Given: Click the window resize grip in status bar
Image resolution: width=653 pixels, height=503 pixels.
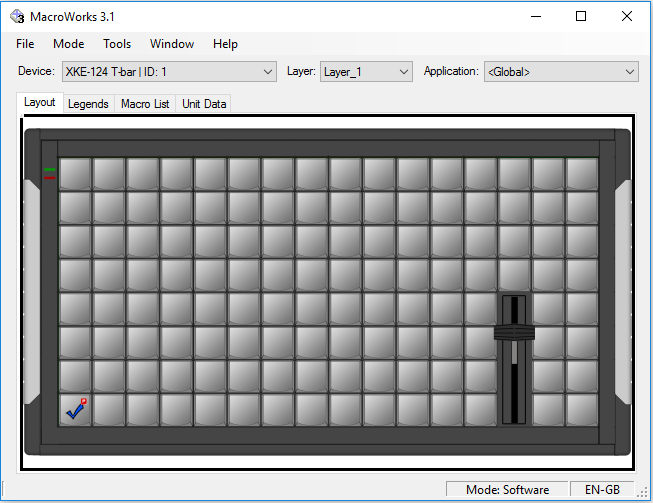Looking at the screenshot, I should pyautogui.click(x=643, y=492).
